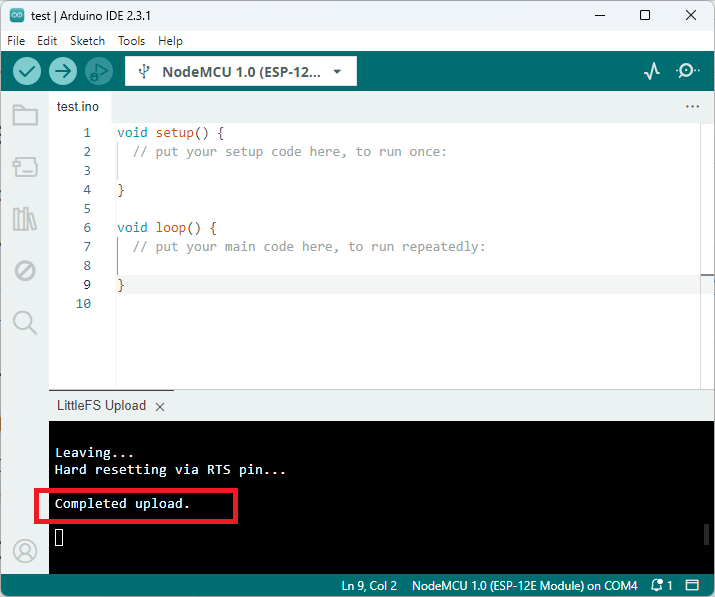Open the Tools menu
The width and height of the screenshot is (715, 597).
click(x=131, y=41)
